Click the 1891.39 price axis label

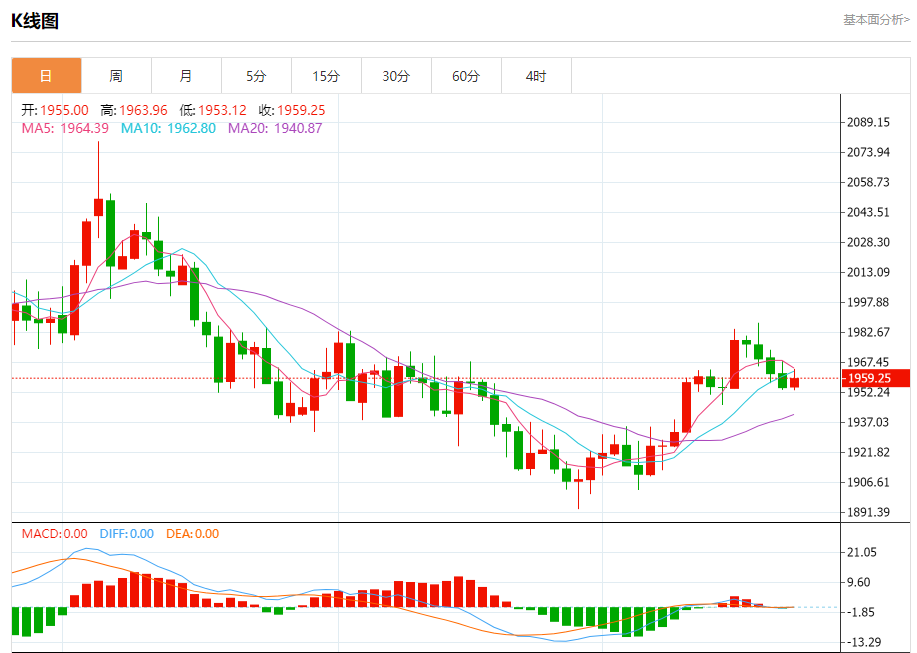(x=868, y=512)
